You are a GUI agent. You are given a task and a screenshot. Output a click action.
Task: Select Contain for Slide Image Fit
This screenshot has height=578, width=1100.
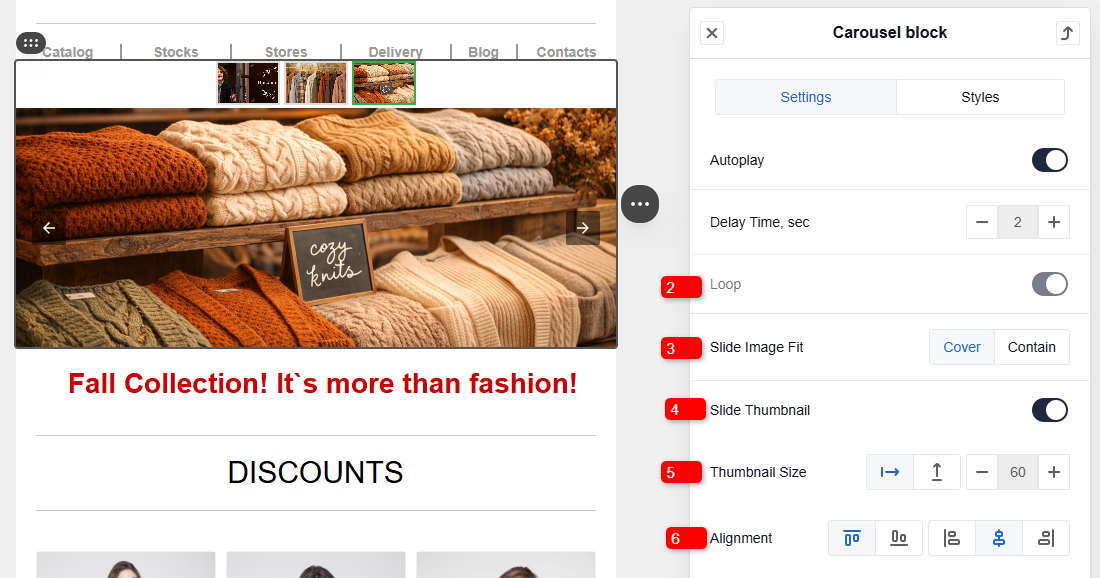1032,347
